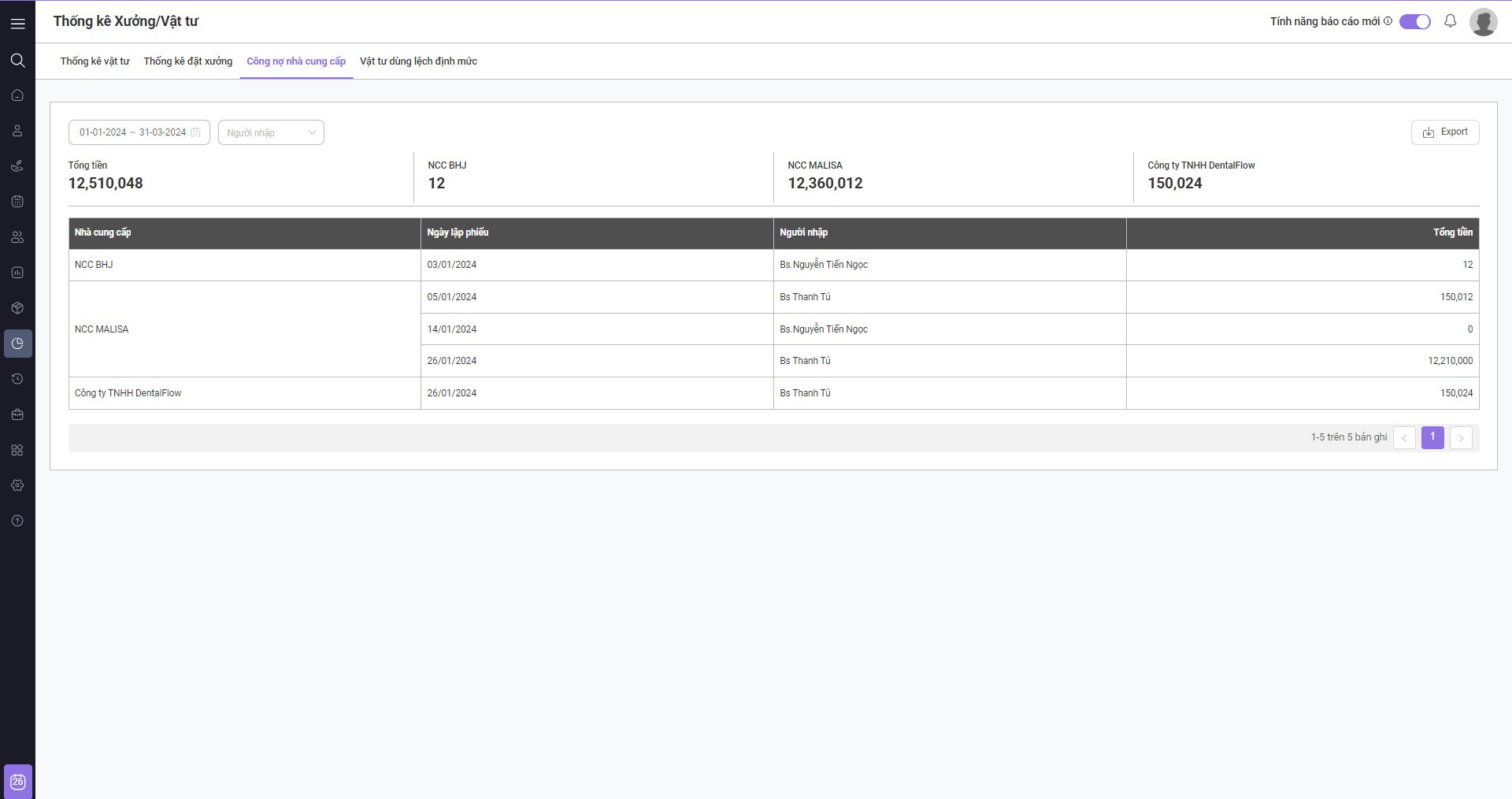Click page 1 pagination button

[1432, 437]
